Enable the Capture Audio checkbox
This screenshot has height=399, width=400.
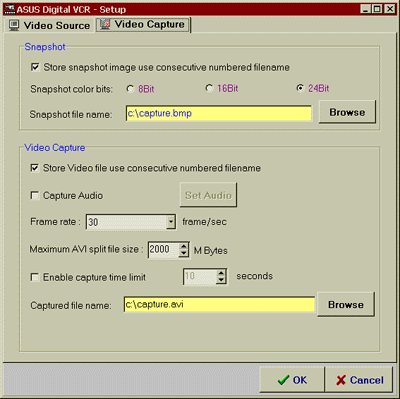(35, 195)
